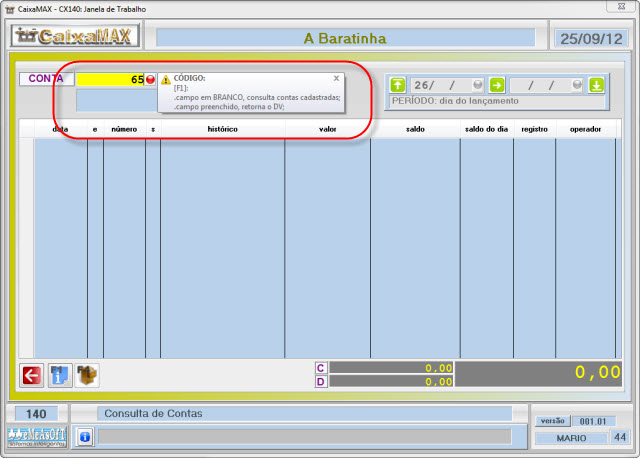Click the CaixaMAX logo at top left
Viewport: 640px width, 458px height.
[x=76, y=38]
